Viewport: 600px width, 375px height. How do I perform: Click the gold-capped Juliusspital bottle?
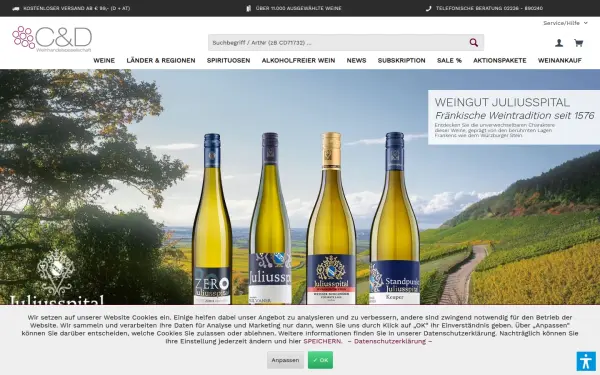coord(331,218)
